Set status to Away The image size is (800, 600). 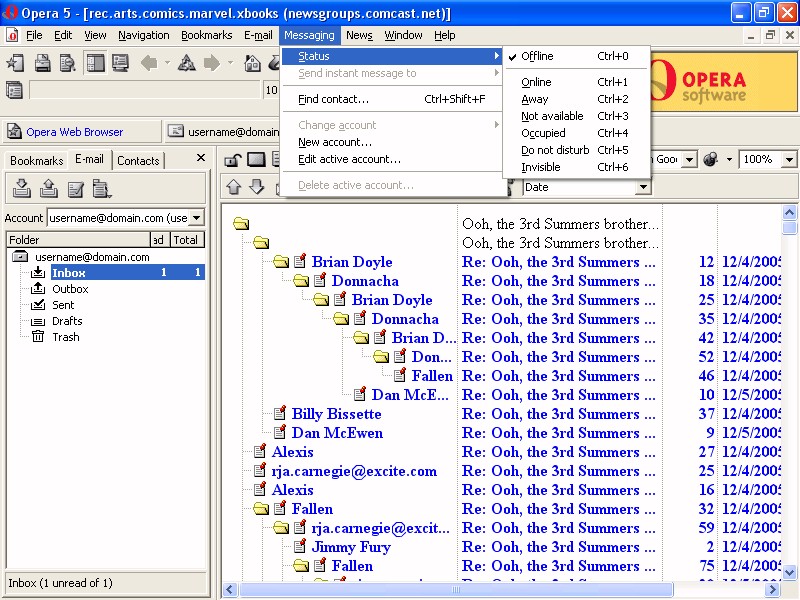(x=577, y=99)
